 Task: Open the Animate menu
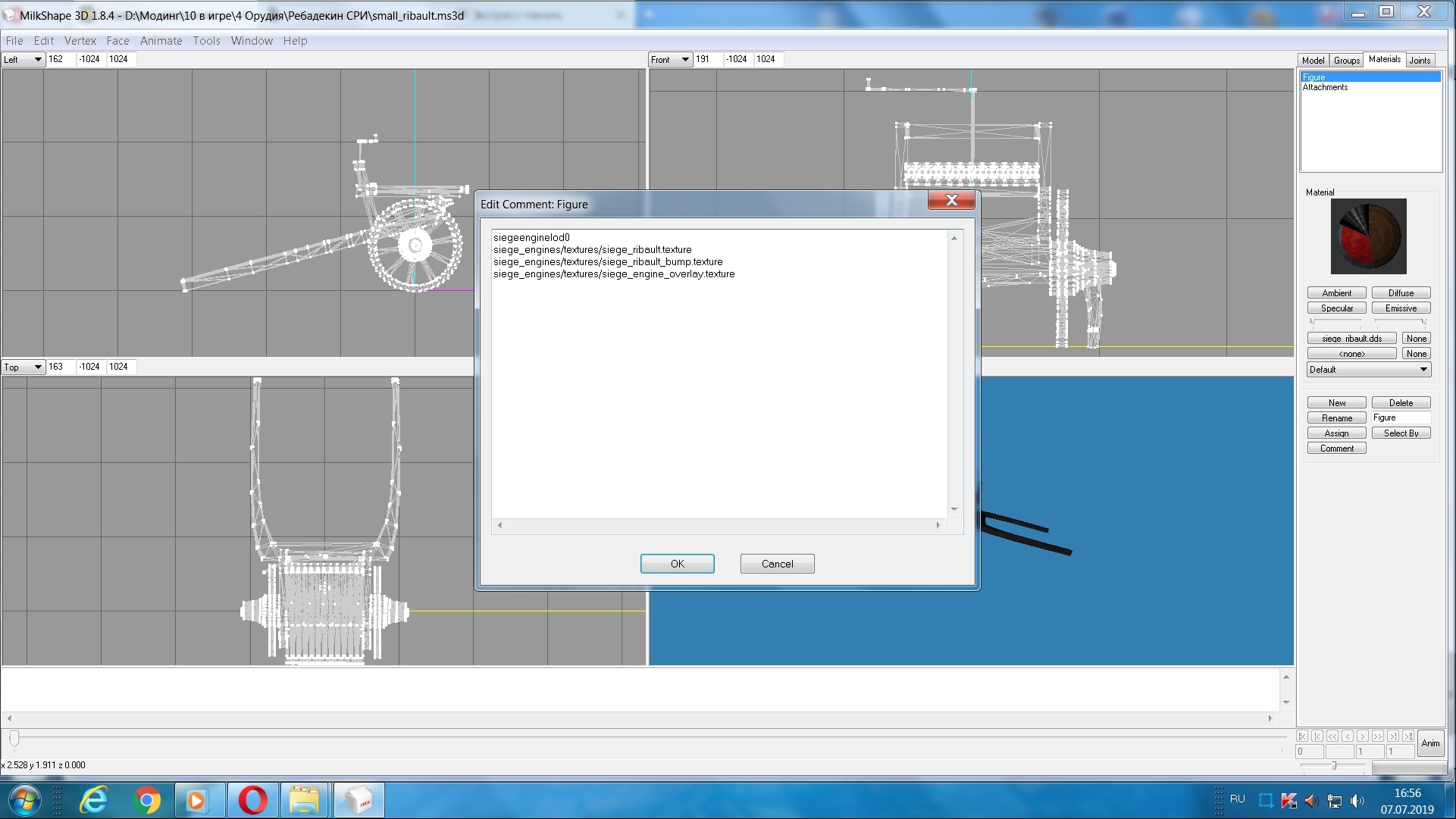pos(161,41)
